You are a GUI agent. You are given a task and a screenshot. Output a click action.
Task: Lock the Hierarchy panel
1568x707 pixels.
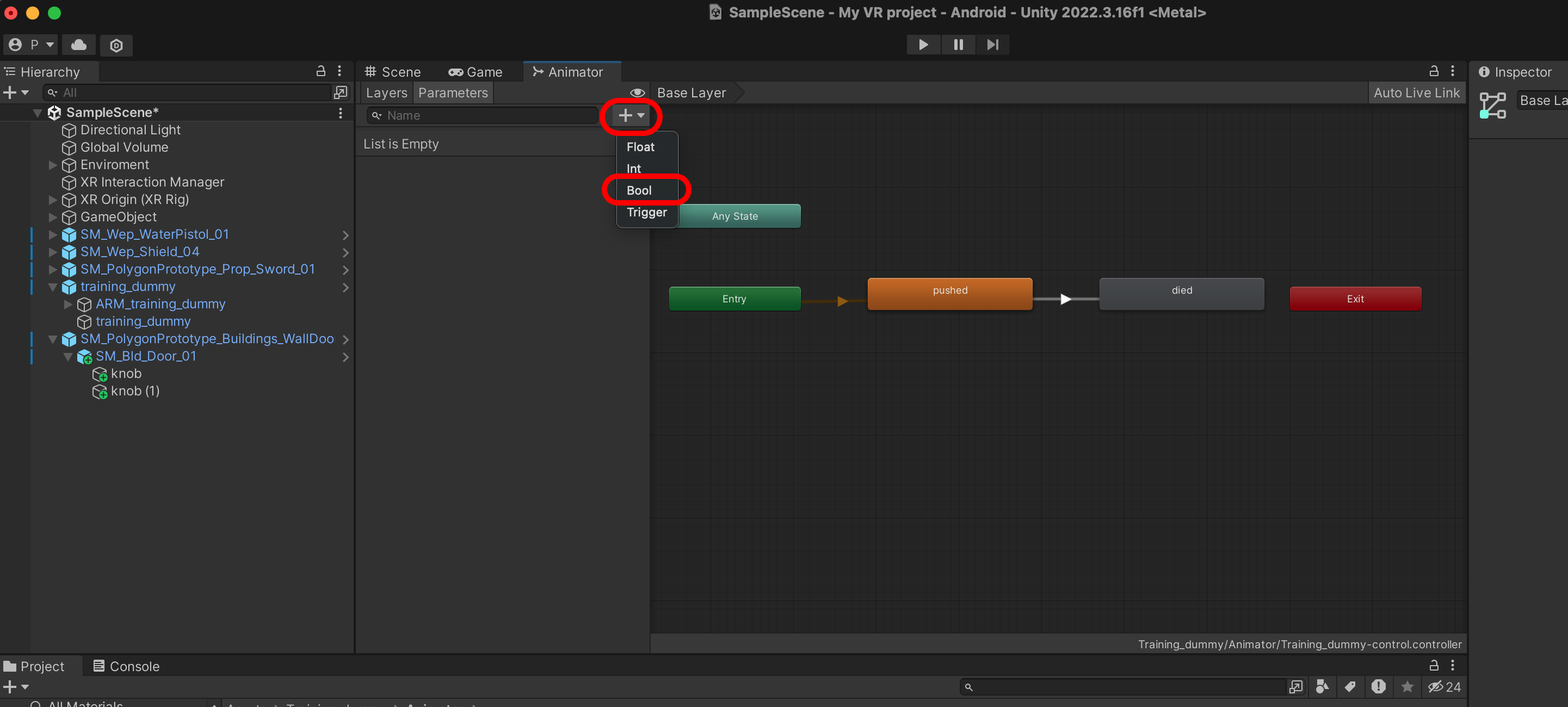click(321, 71)
